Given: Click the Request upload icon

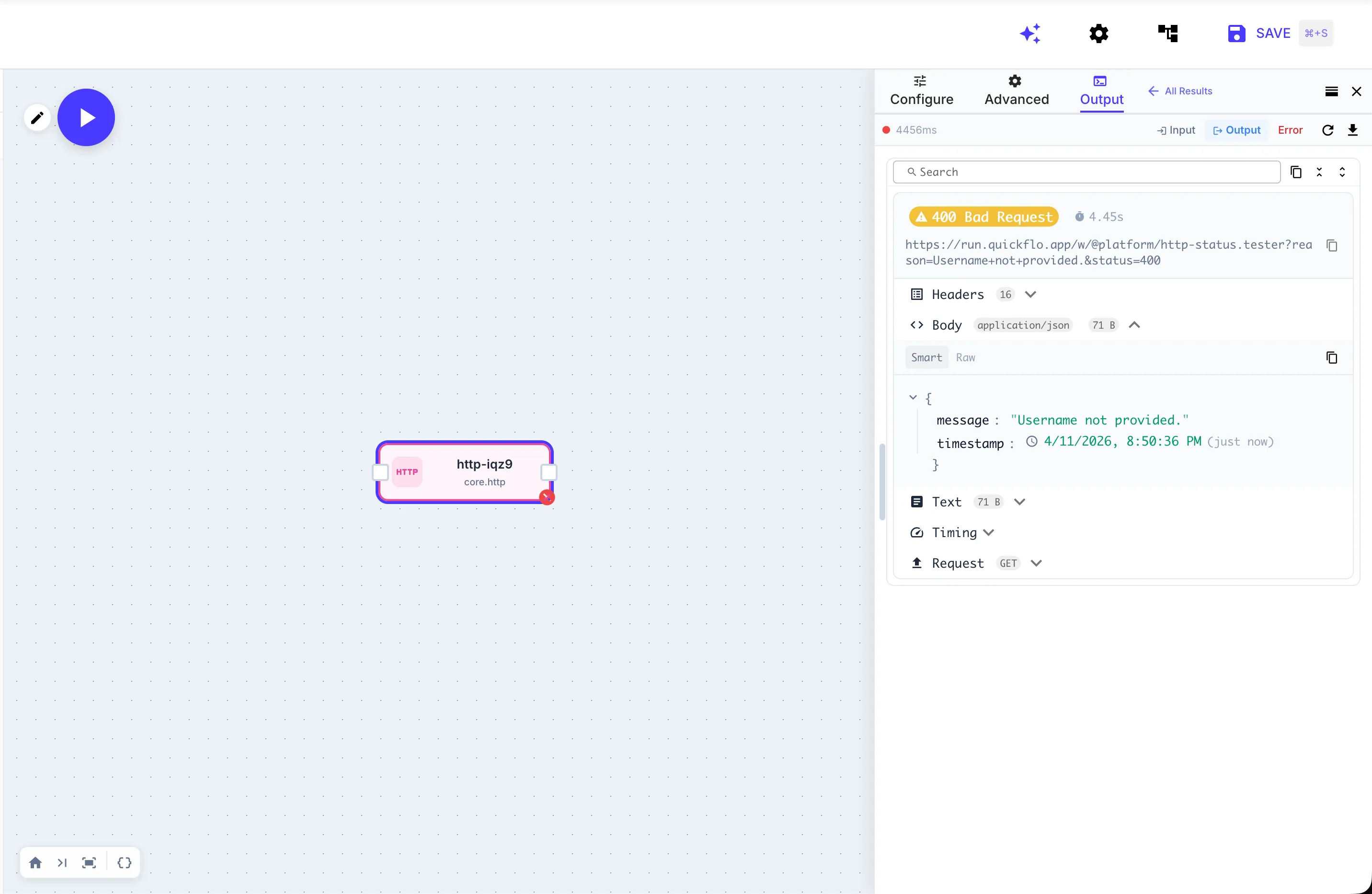Looking at the screenshot, I should click(x=916, y=563).
